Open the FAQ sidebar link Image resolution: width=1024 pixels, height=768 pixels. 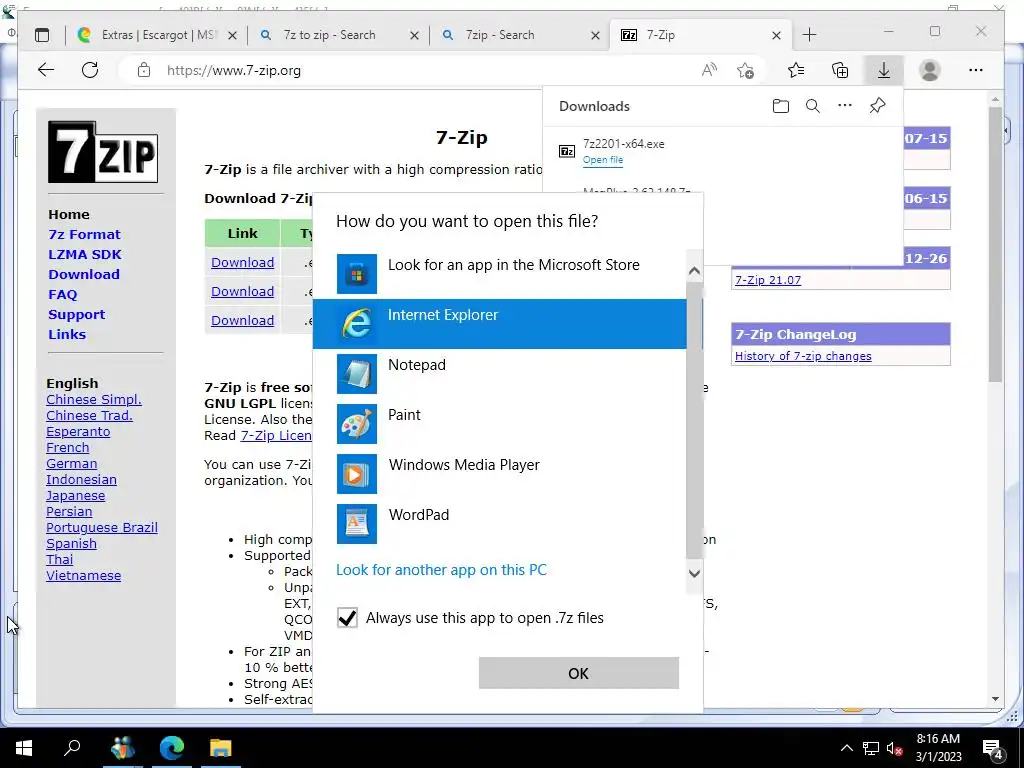point(63,295)
